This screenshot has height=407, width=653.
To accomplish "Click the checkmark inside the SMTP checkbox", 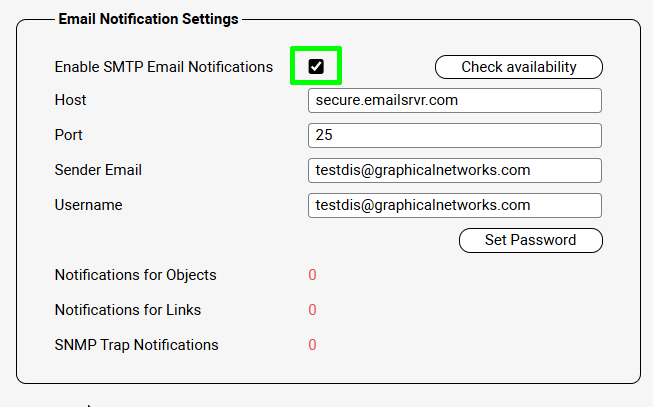I will point(316,67).
